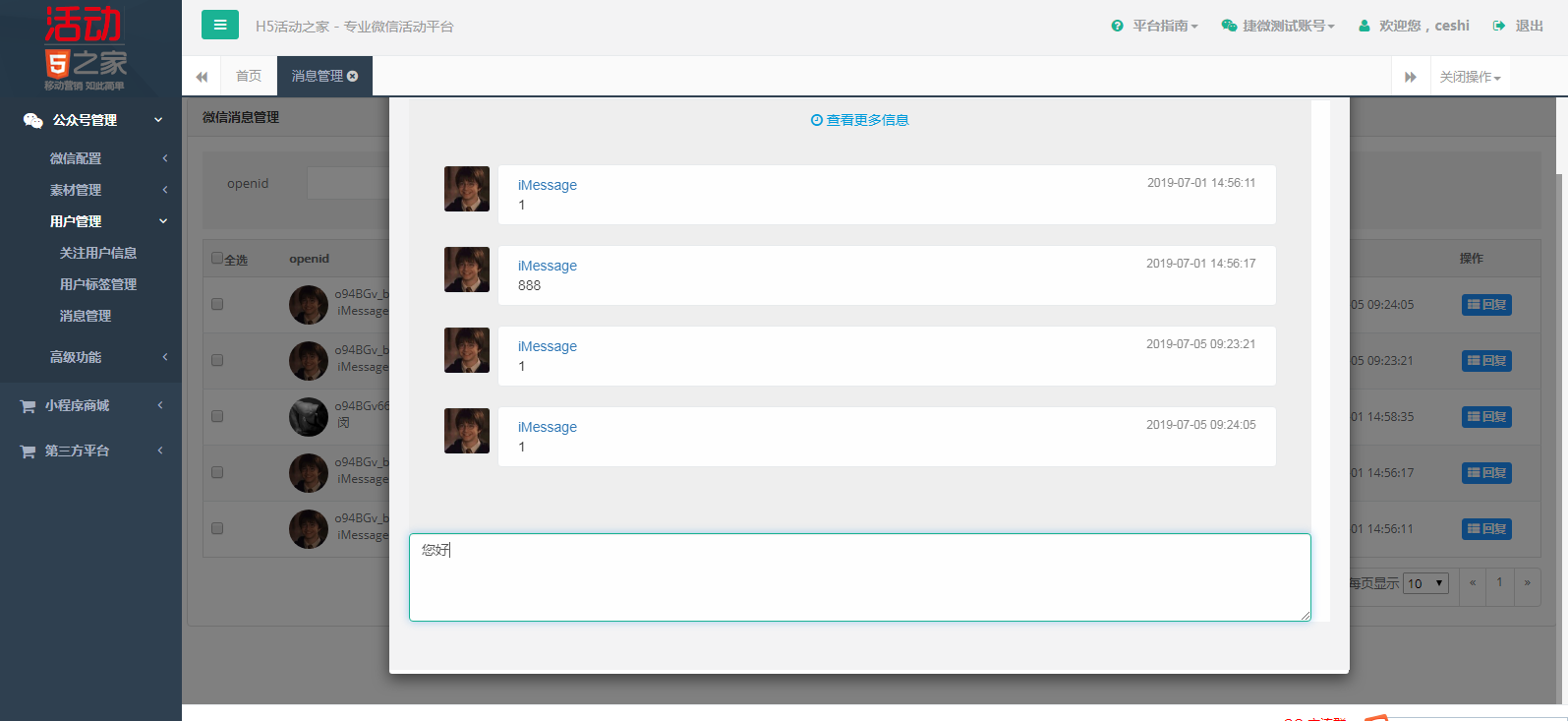Click the cart icon beside 第三方平台
Screen dimensions: 1568x721
pos(28,451)
